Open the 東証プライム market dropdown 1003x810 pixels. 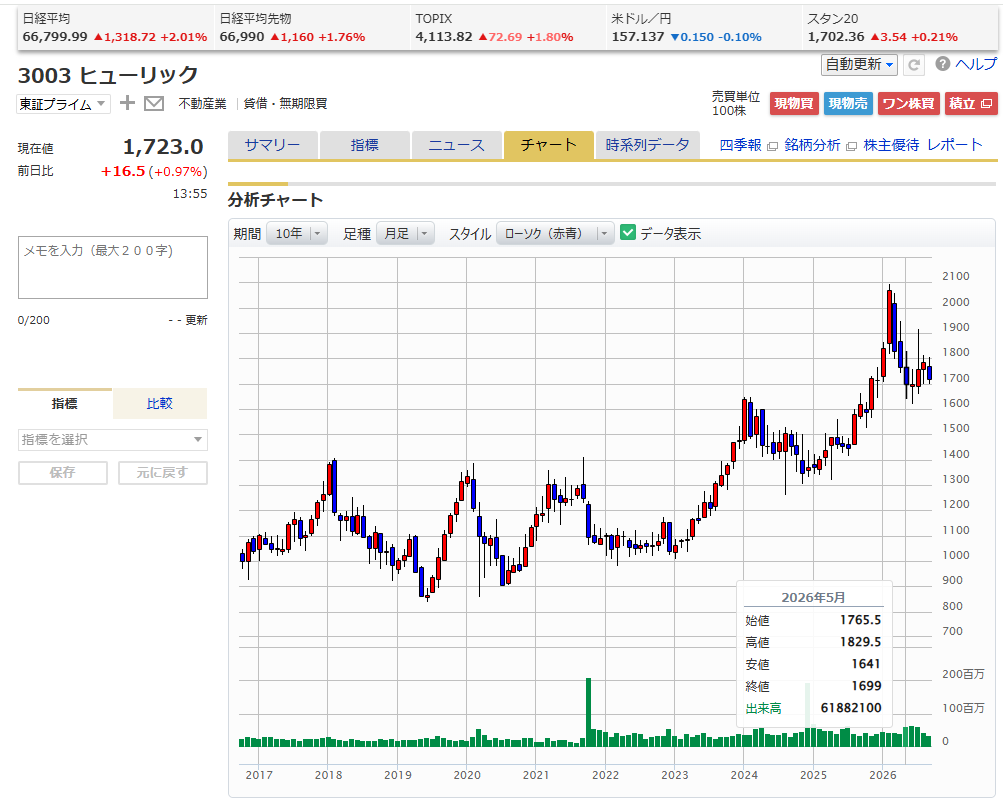[63, 104]
